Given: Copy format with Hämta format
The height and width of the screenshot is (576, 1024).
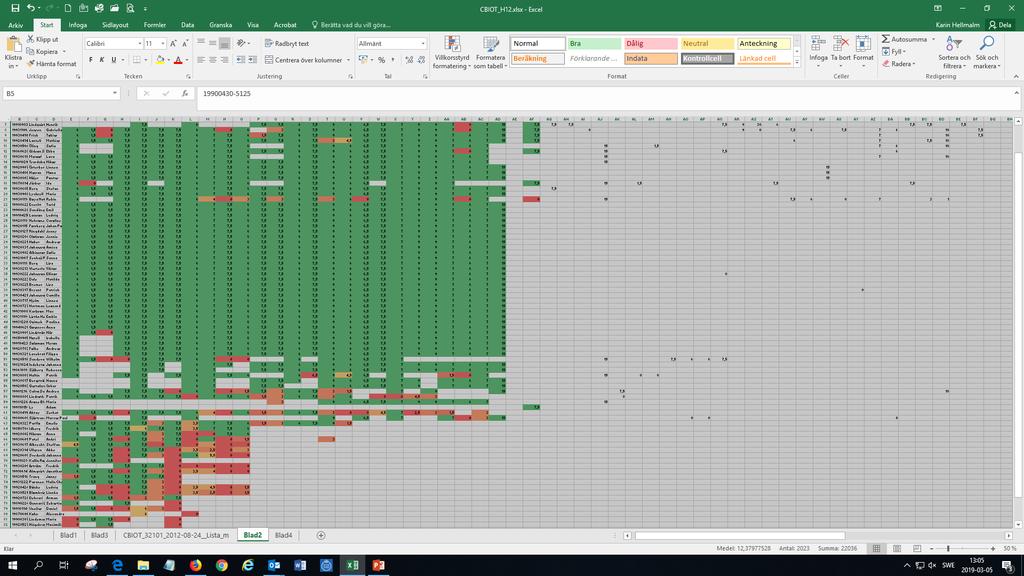Looking at the screenshot, I should 52,64.
